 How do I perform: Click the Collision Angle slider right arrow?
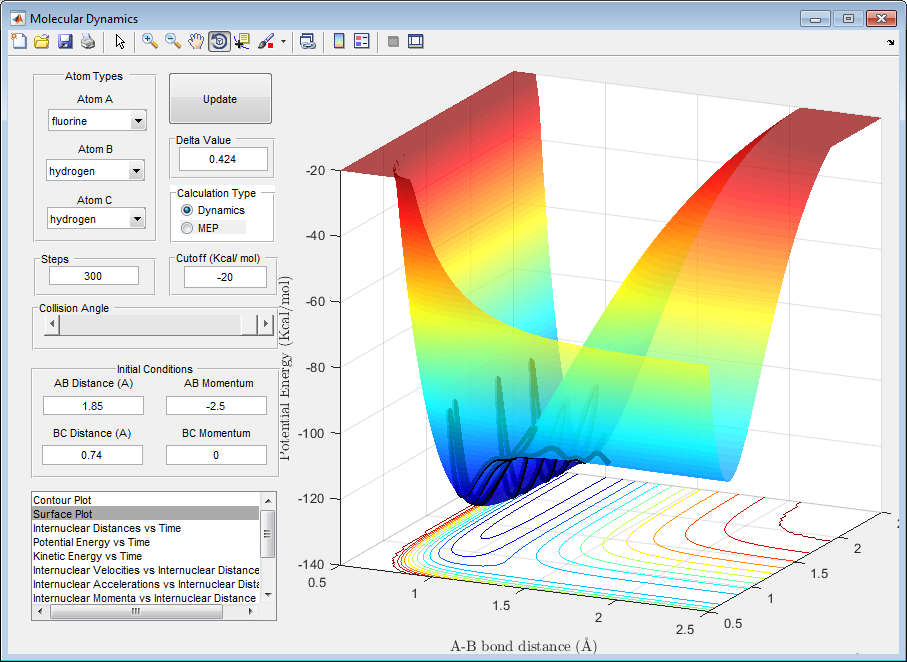(266, 324)
